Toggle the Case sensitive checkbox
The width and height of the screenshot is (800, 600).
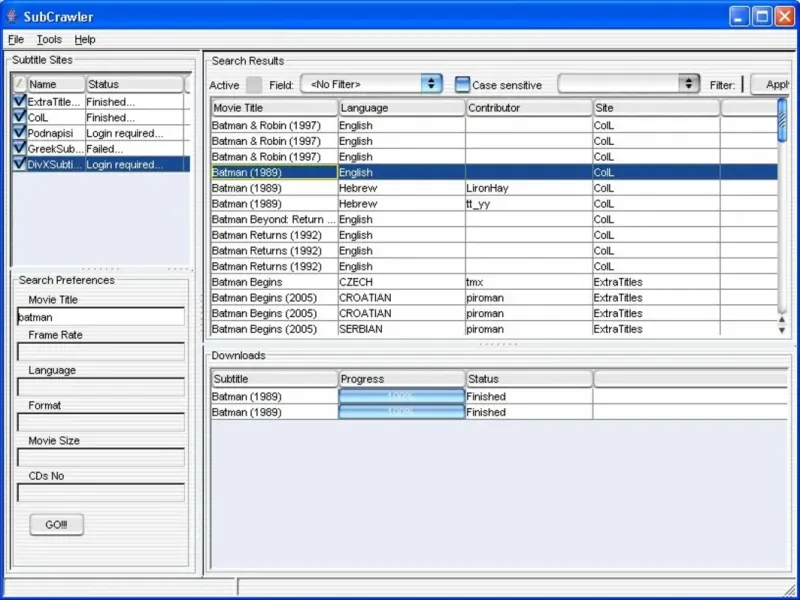(462, 85)
